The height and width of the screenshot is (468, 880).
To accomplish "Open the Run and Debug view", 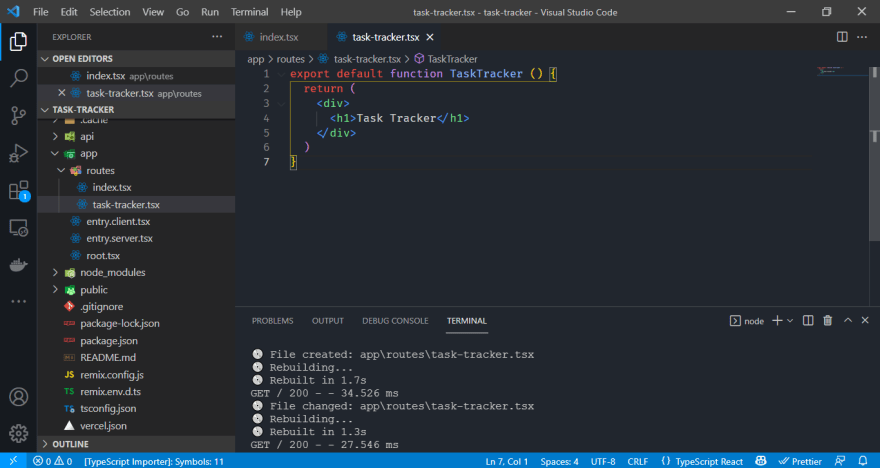I will (x=18, y=153).
